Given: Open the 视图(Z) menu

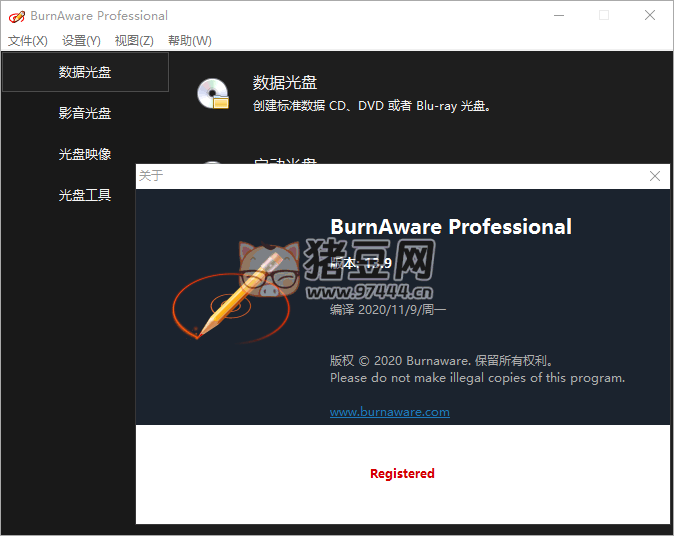Looking at the screenshot, I should click(x=134, y=41).
